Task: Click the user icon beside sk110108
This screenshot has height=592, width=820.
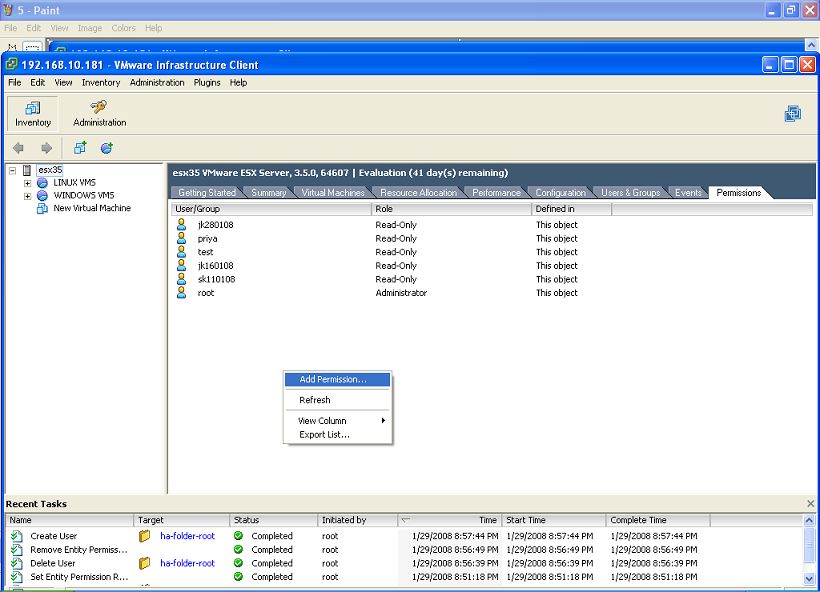Action: coord(181,279)
